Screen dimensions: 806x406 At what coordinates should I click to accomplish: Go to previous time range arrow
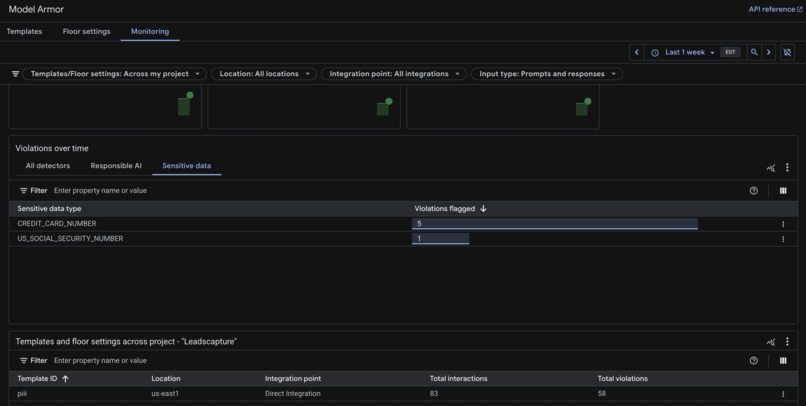(636, 52)
